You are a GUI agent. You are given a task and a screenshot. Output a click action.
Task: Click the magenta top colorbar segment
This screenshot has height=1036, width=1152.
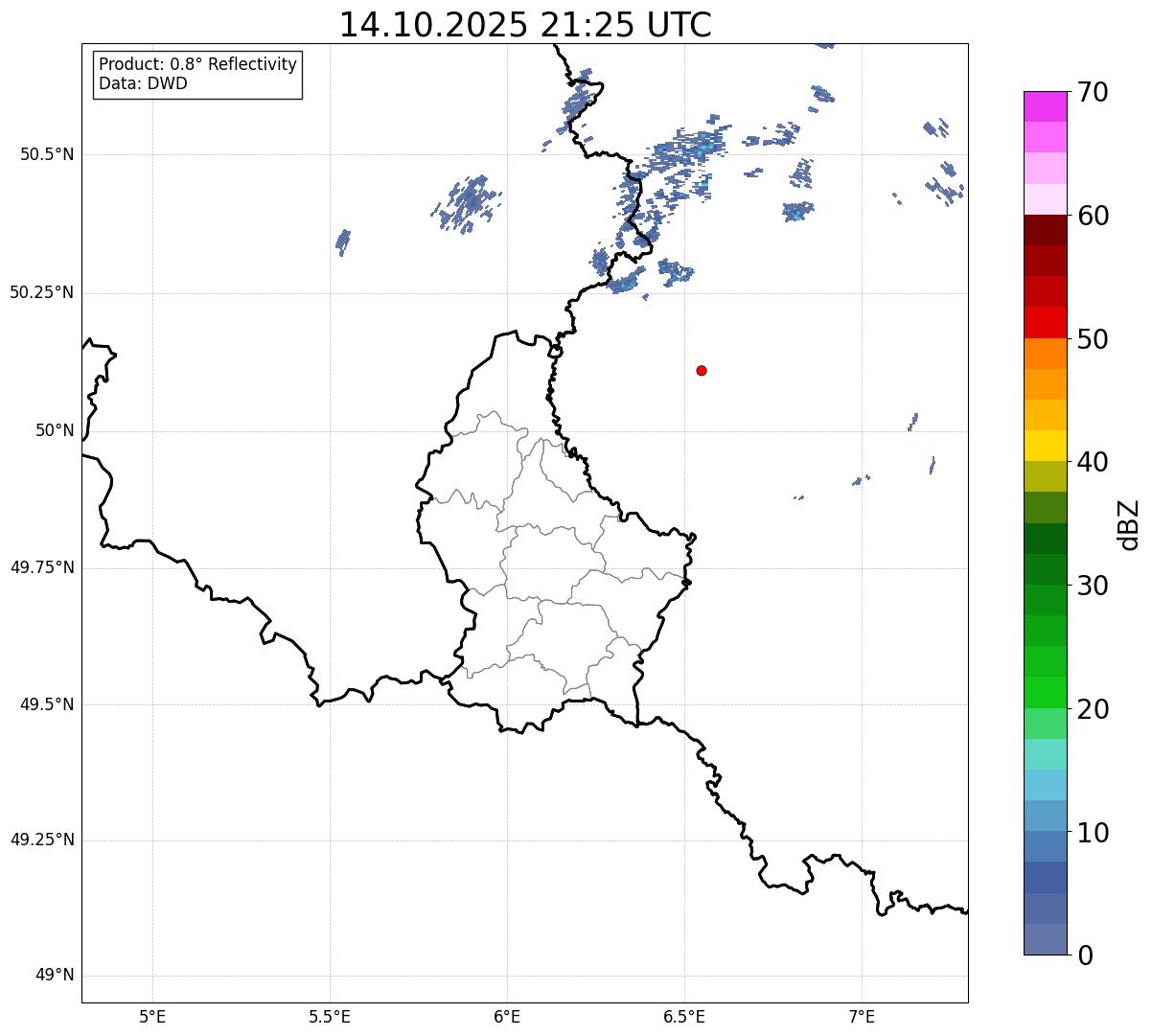[x=1045, y=106]
